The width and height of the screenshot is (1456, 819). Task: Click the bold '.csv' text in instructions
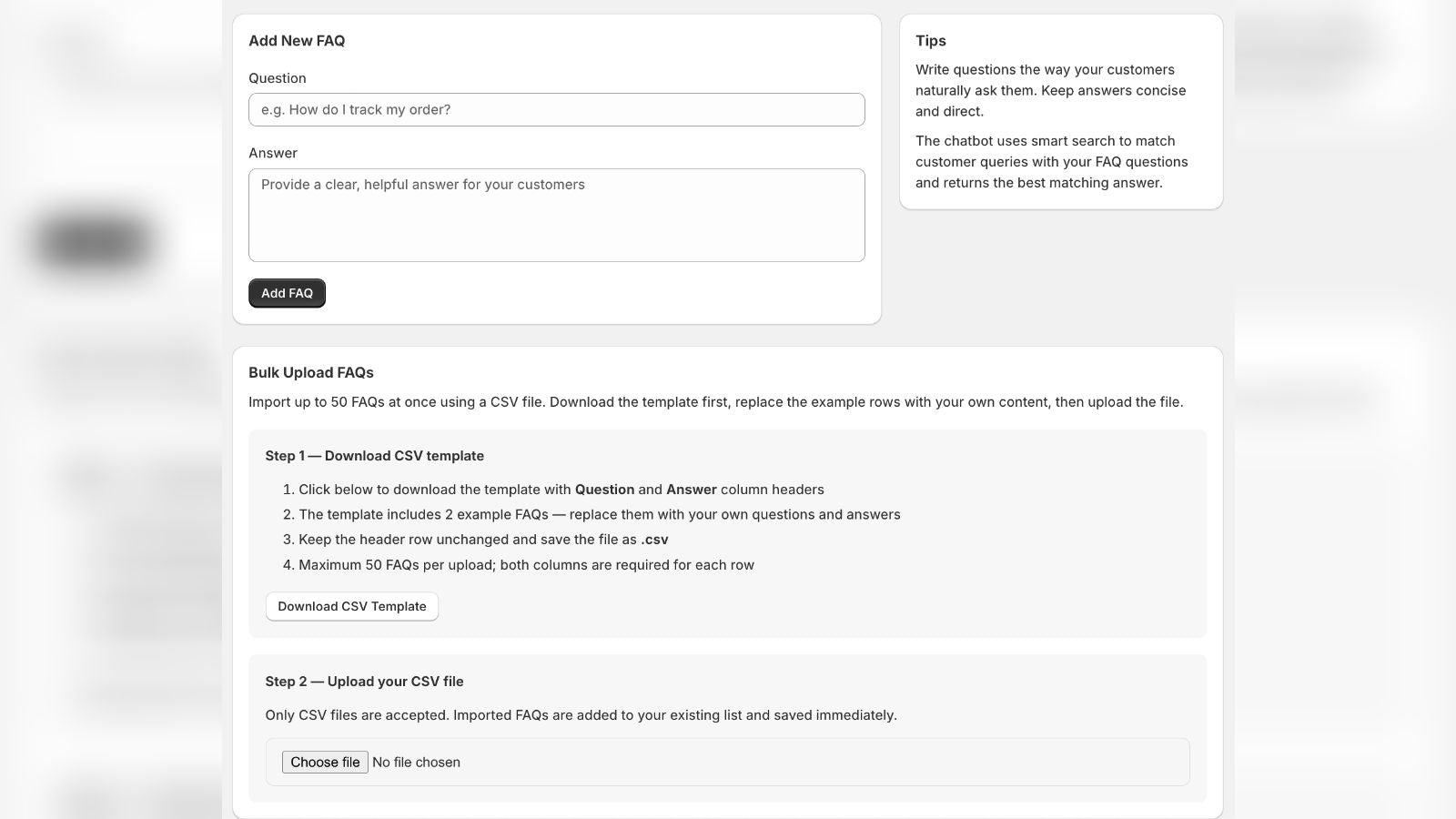654,540
